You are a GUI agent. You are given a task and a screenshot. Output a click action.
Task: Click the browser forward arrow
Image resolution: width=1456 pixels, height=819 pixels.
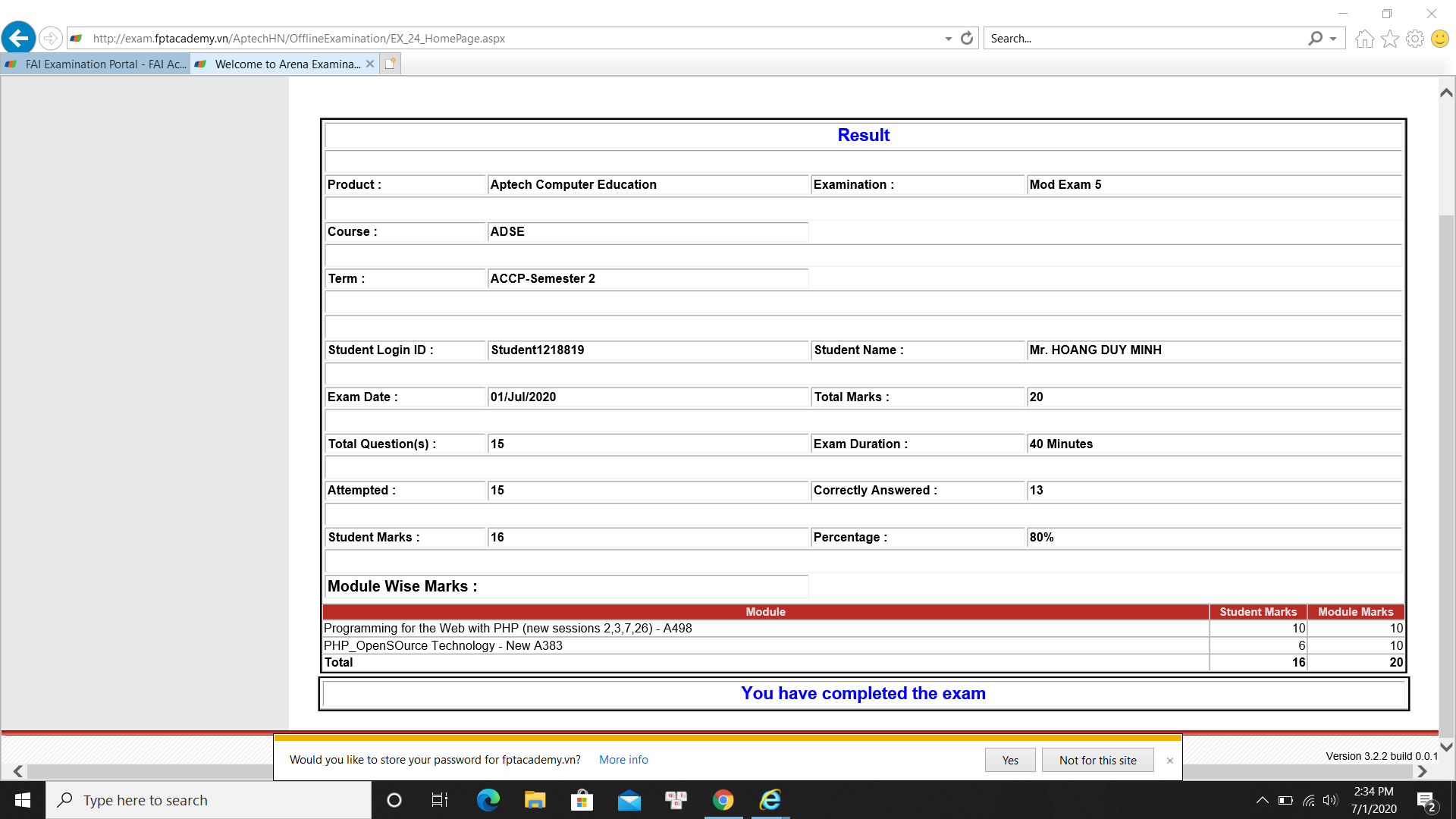50,38
